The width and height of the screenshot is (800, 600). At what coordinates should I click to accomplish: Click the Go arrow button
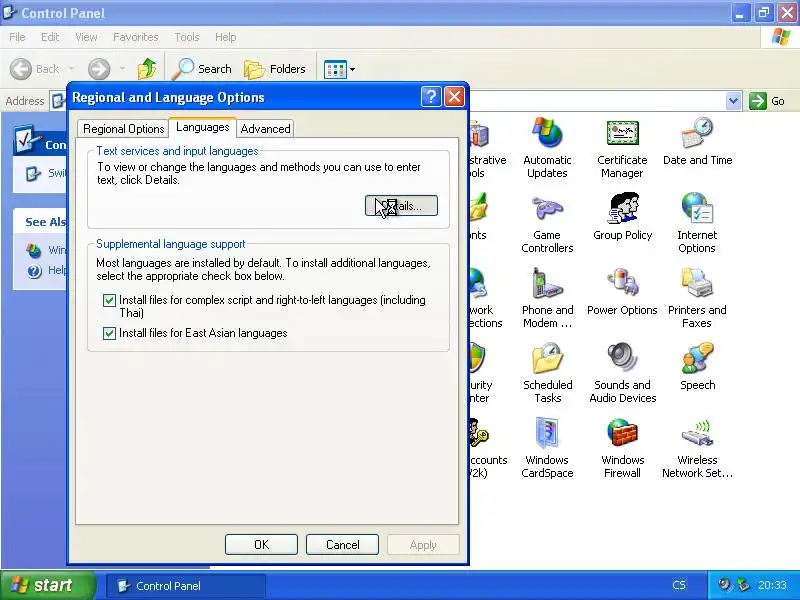pyautogui.click(x=767, y=101)
